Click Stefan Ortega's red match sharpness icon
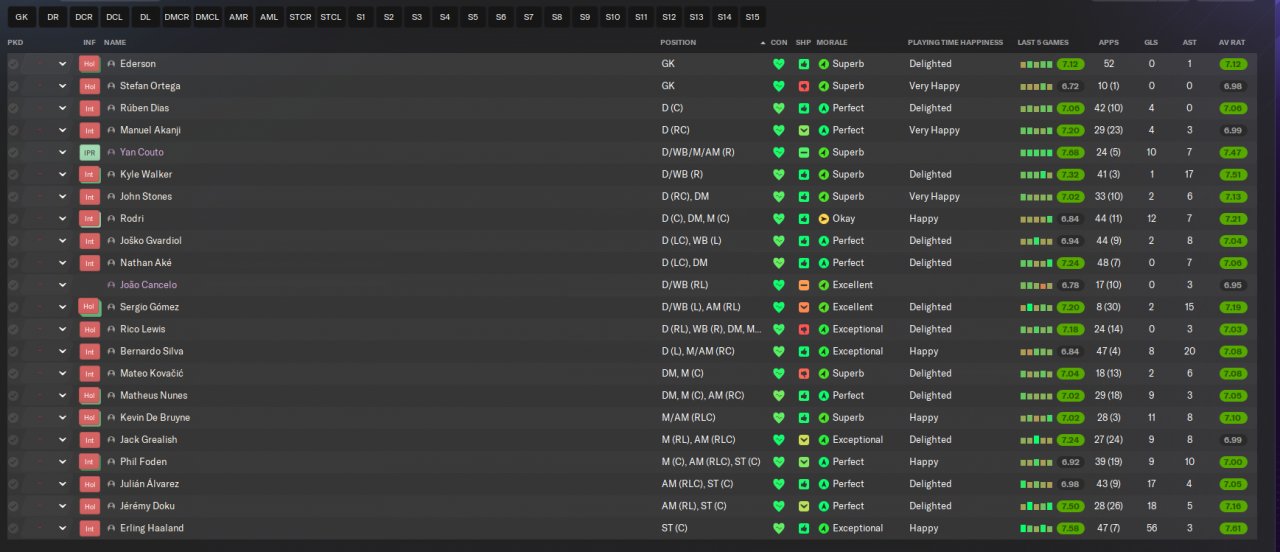The width and height of the screenshot is (1280, 552). [803, 86]
